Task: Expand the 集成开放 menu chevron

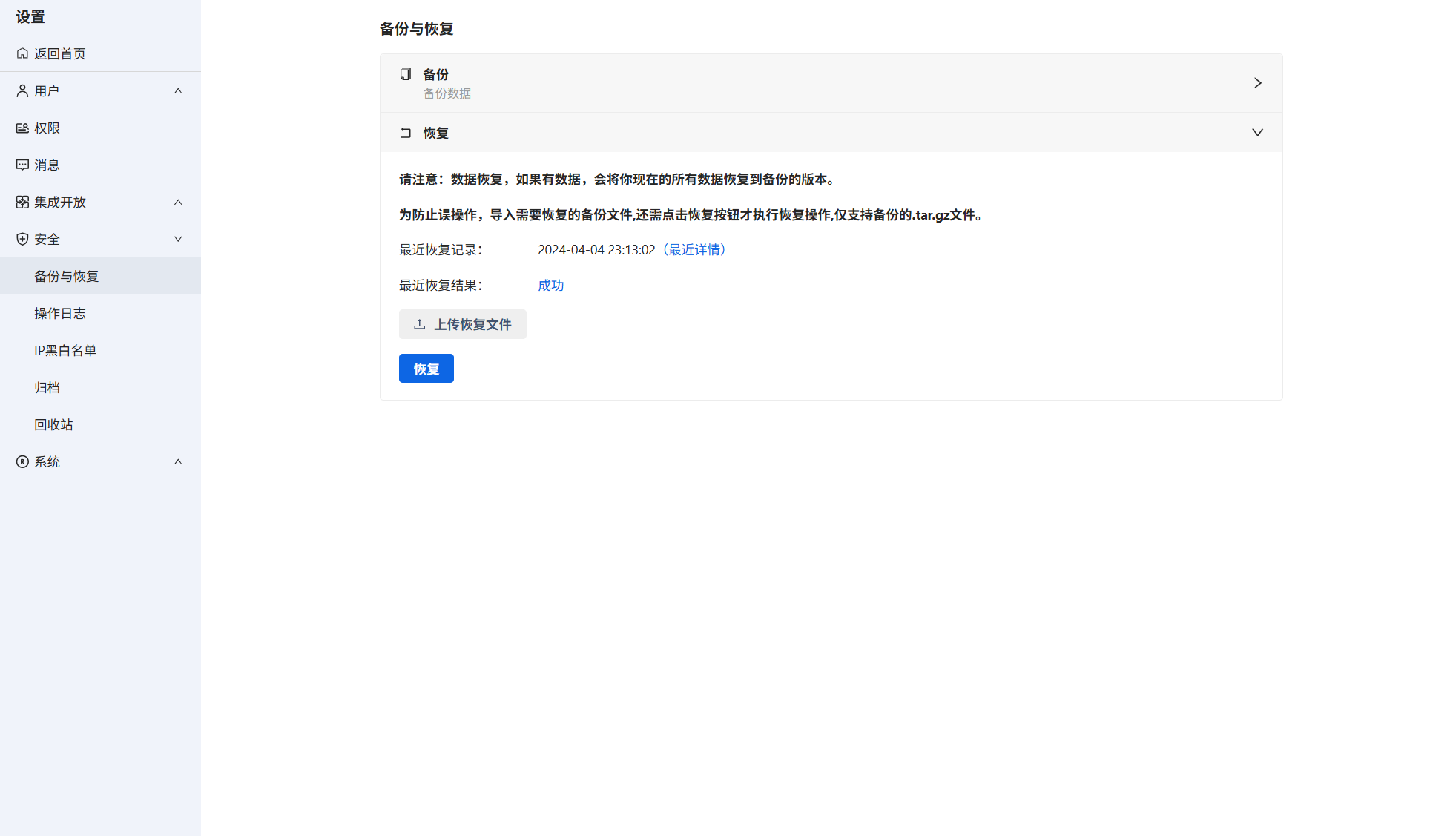Action: point(178,202)
